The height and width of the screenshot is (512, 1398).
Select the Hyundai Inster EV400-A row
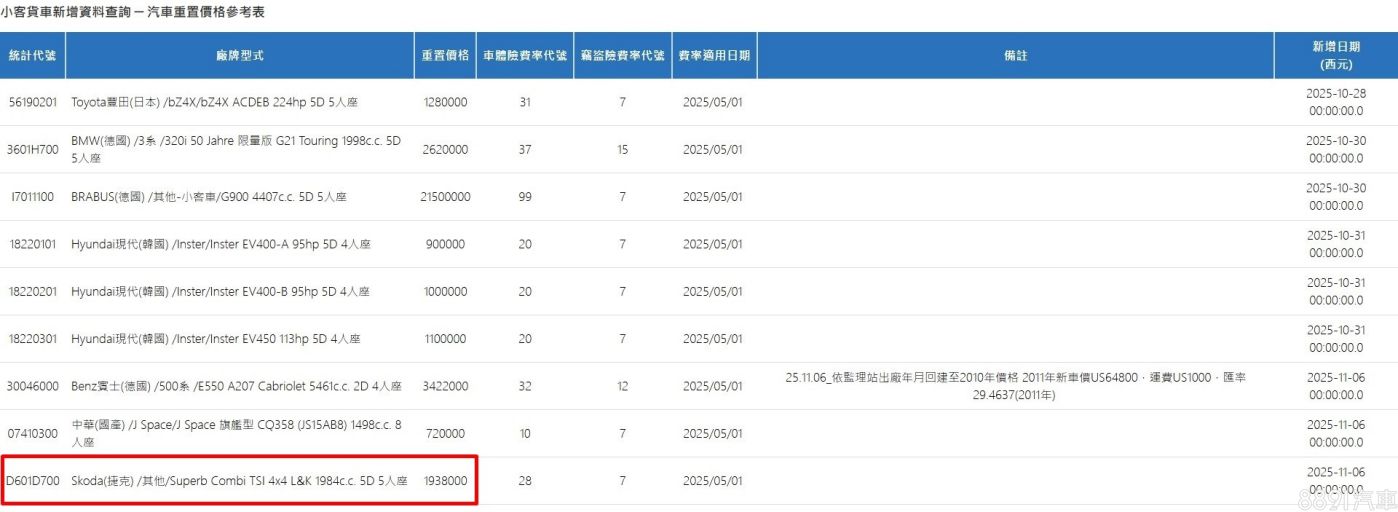pyautogui.click(x=220, y=244)
